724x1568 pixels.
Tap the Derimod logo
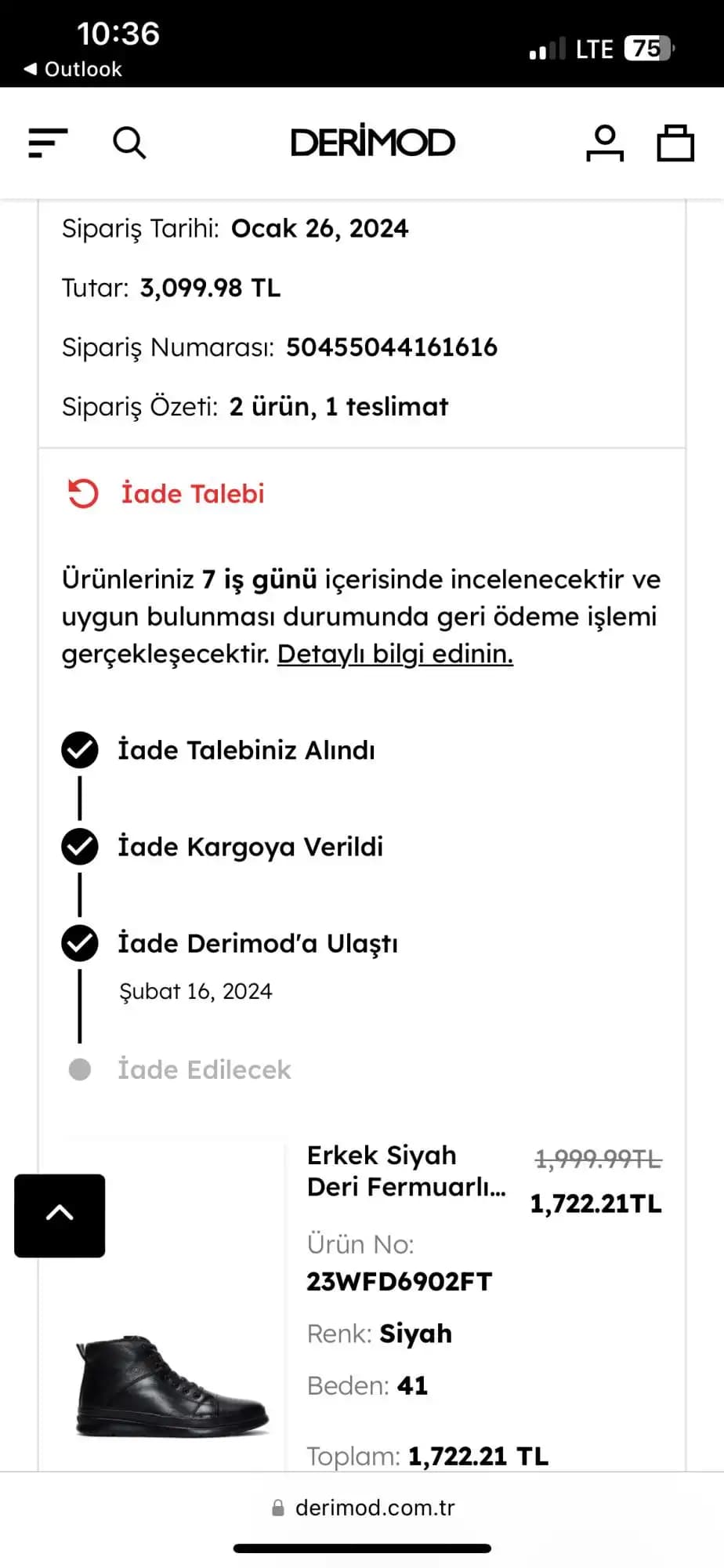point(373,143)
